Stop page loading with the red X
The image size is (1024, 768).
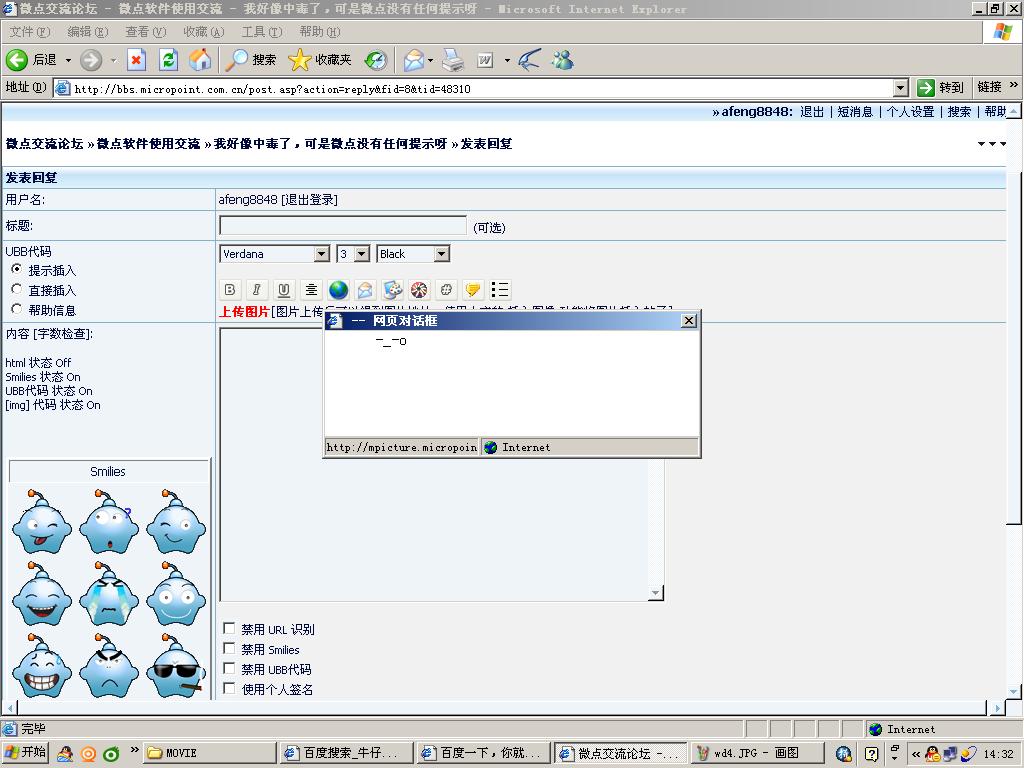pyautogui.click(x=136, y=60)
